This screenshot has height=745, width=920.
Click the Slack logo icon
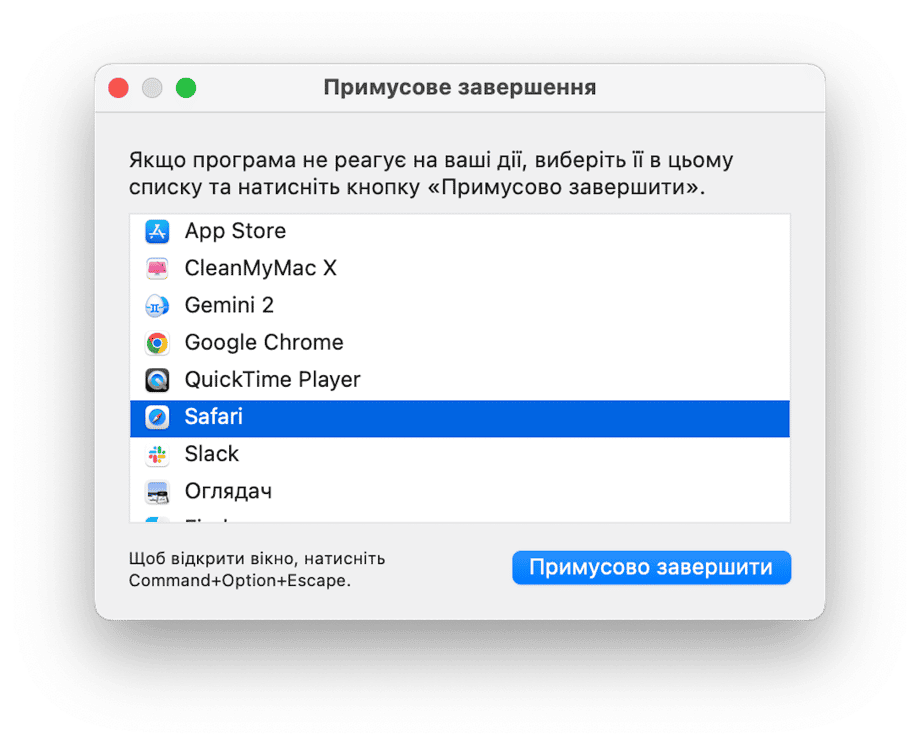157,454
